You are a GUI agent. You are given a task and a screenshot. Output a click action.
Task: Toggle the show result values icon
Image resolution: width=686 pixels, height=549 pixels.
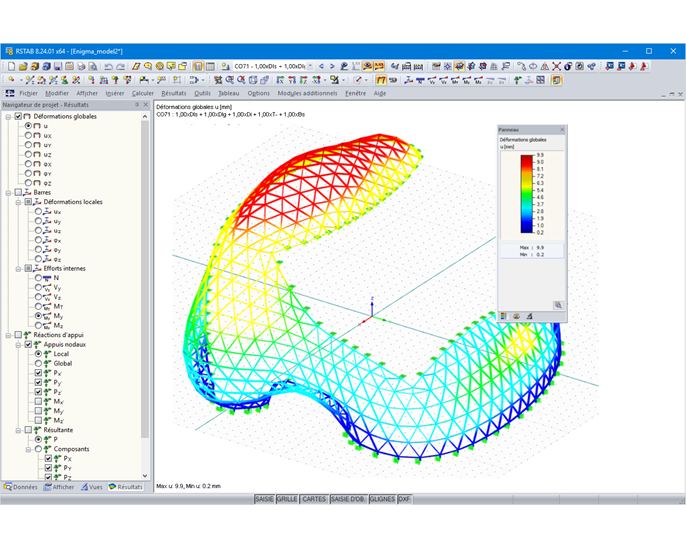[x=379, y=66]
